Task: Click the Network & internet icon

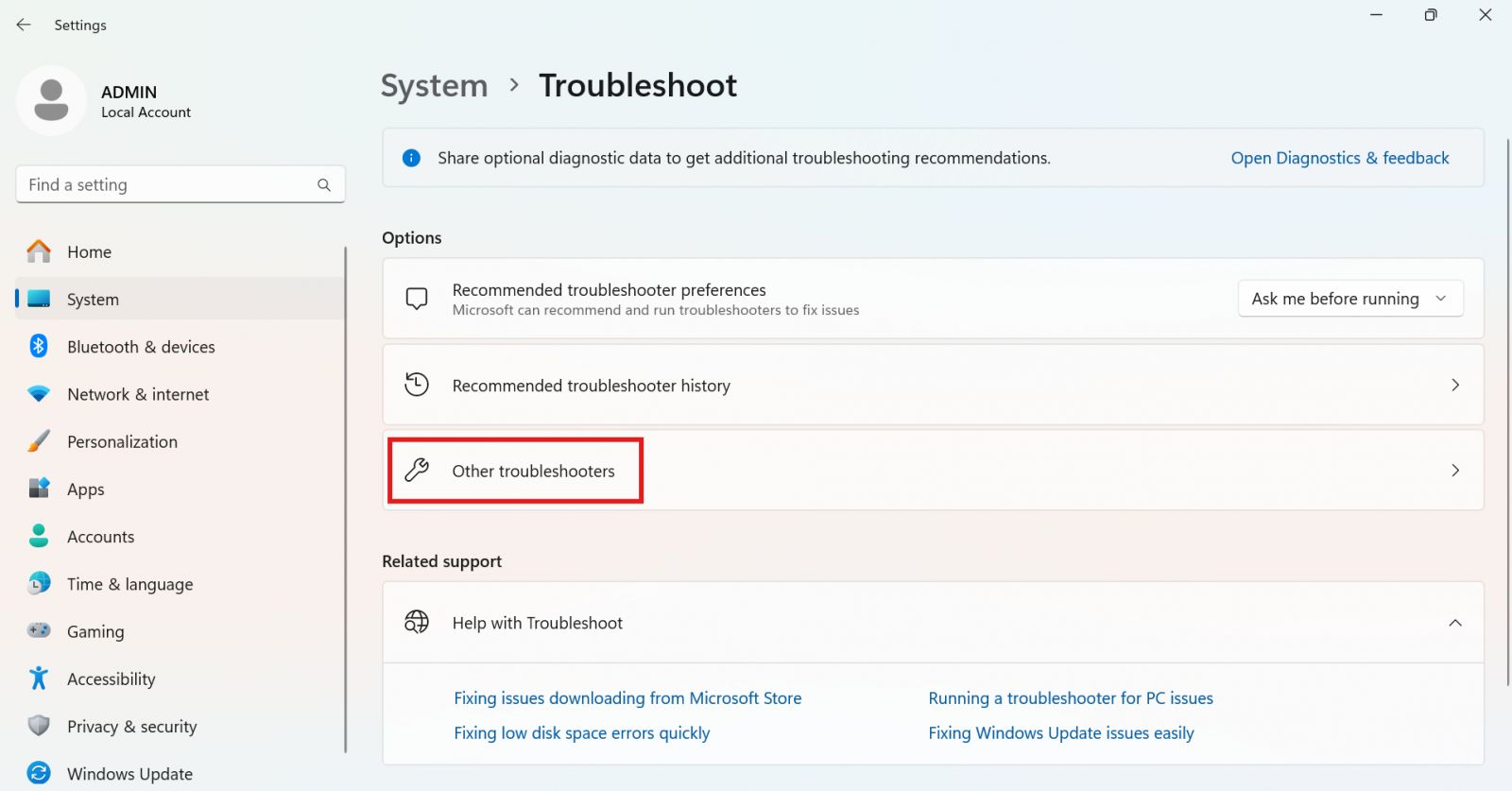Action: (38, 394)
